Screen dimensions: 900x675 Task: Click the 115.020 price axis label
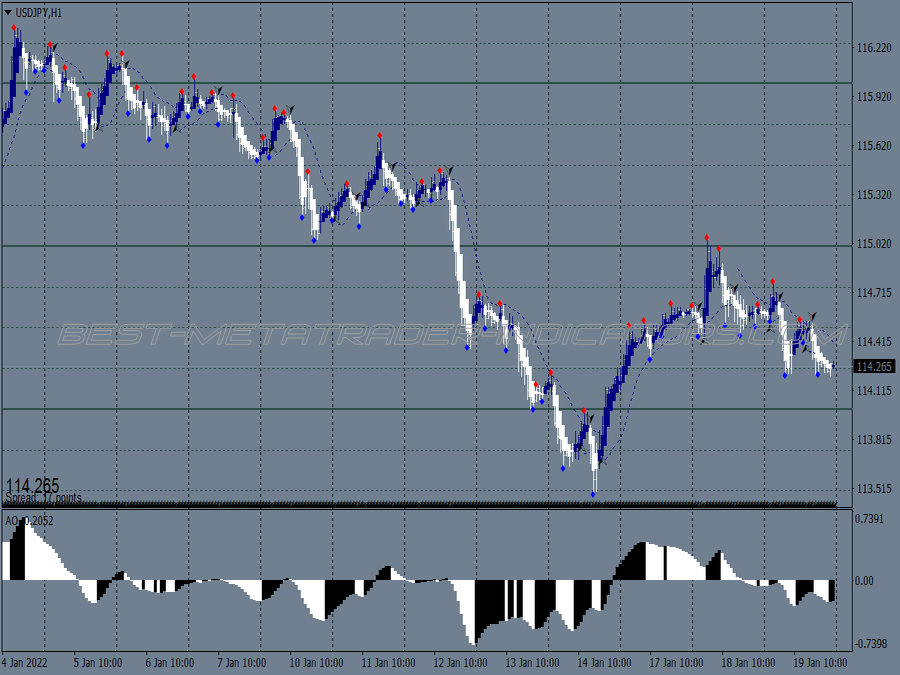[874, 244]
